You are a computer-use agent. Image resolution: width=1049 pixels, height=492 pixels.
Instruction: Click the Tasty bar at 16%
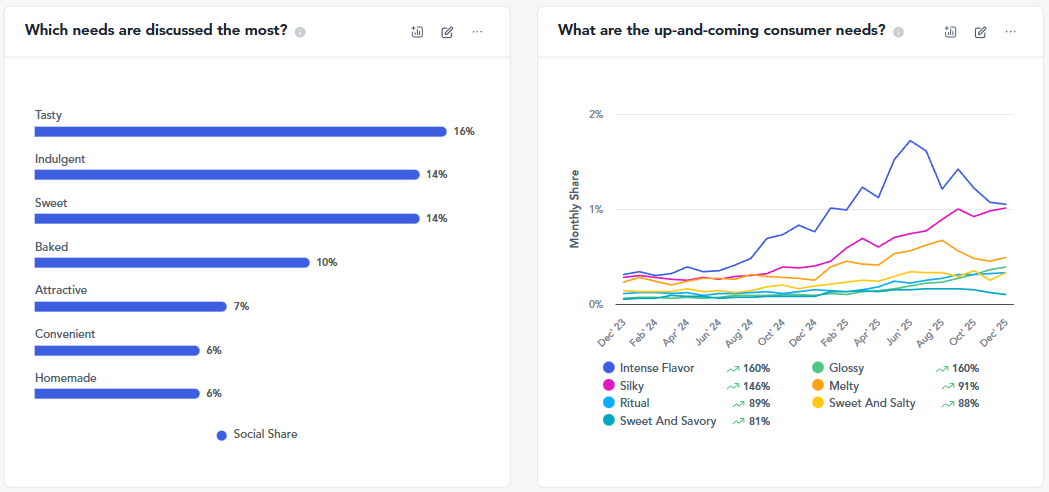240,131
